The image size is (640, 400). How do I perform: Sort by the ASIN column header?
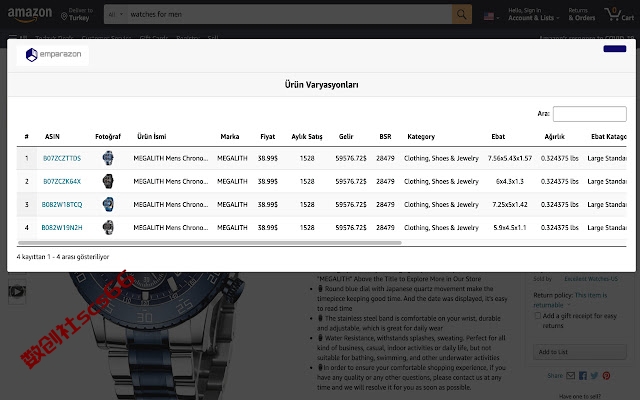pos(52,137)
